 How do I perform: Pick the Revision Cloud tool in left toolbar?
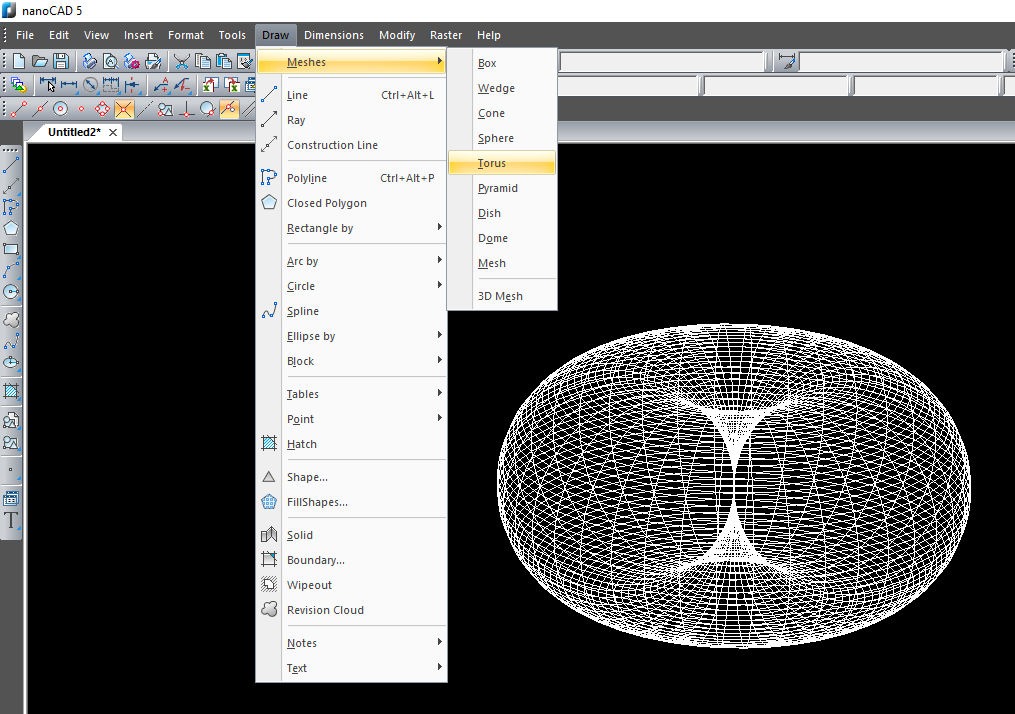pyautogui.click(x=12, y=319)
